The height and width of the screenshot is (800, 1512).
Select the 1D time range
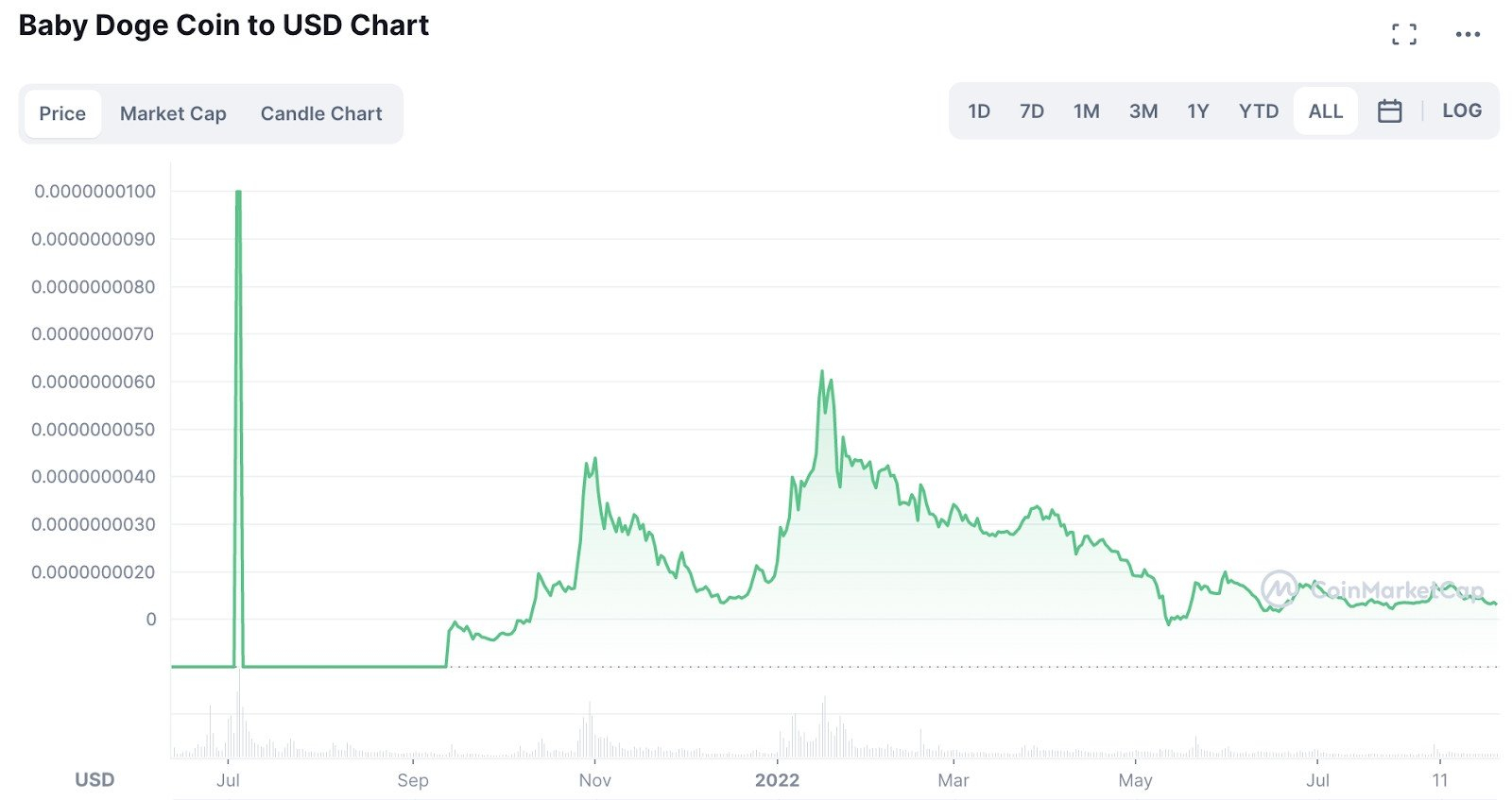979,111
